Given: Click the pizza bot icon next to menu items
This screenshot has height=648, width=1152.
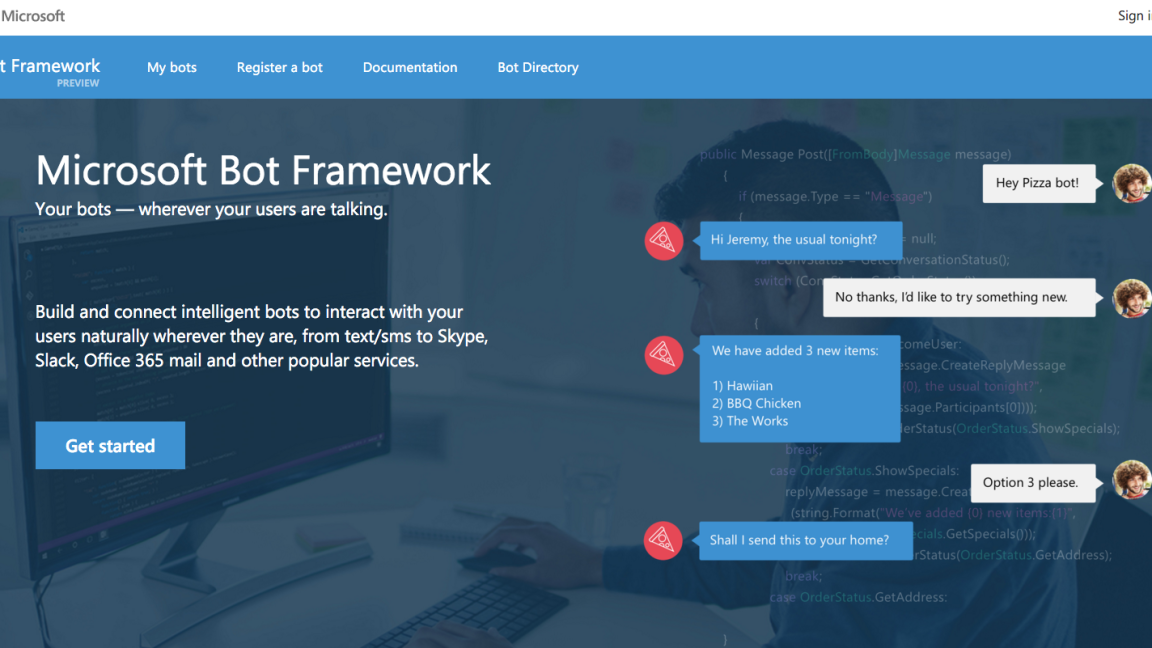Looking at the screenshot, I should pos(663,354).
